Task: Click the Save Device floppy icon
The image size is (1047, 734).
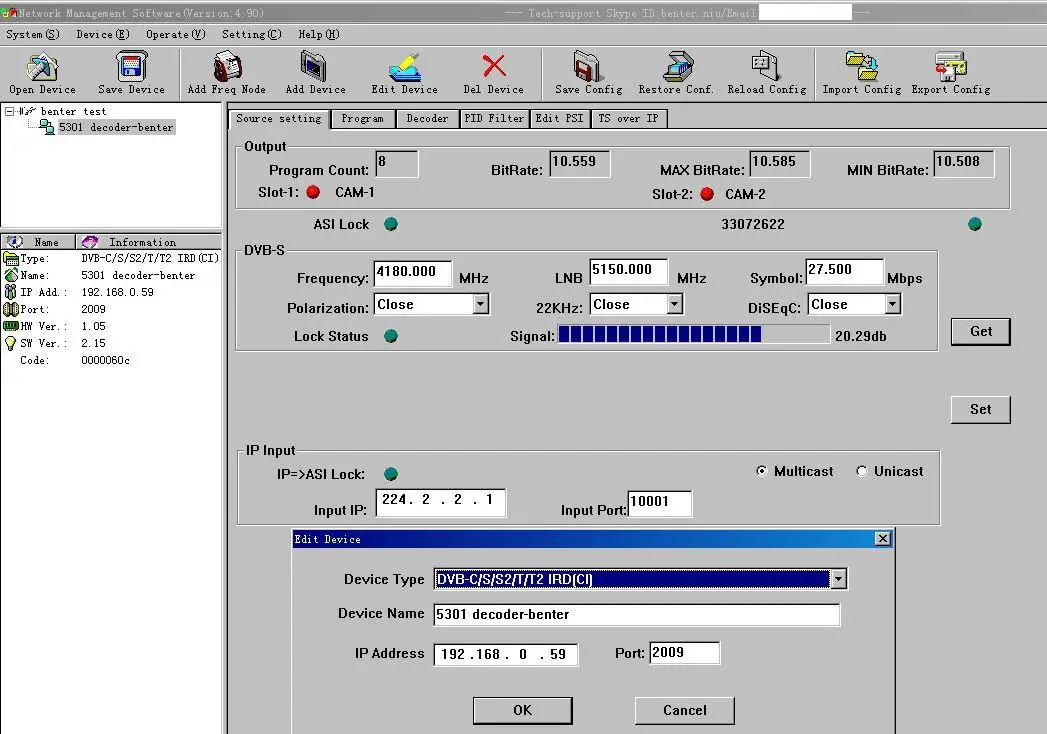Action: (131, 68)
